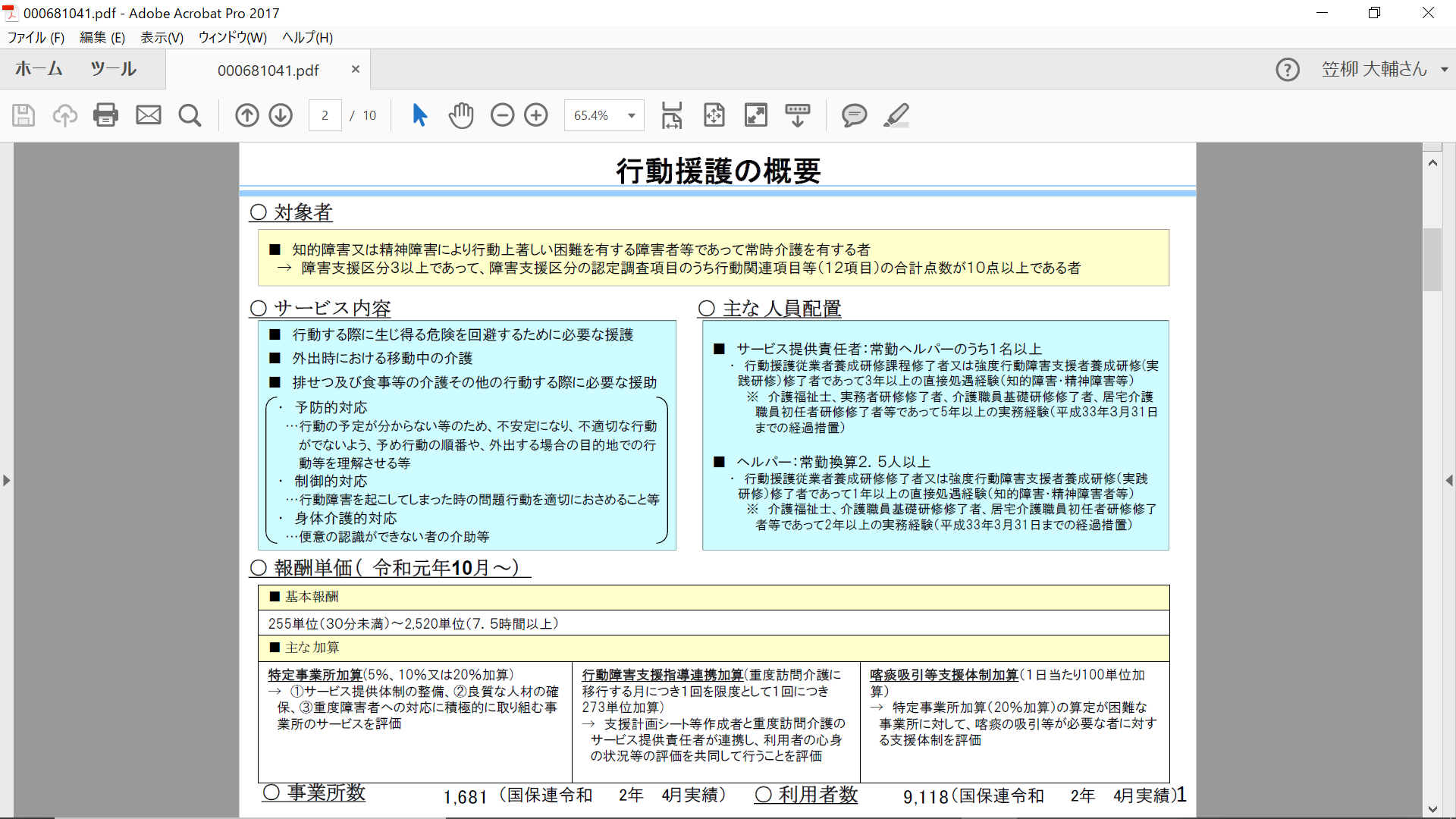Click scrollbar down arrow
Viewport: 1456px width, 819px height.
pos(1432,809)
